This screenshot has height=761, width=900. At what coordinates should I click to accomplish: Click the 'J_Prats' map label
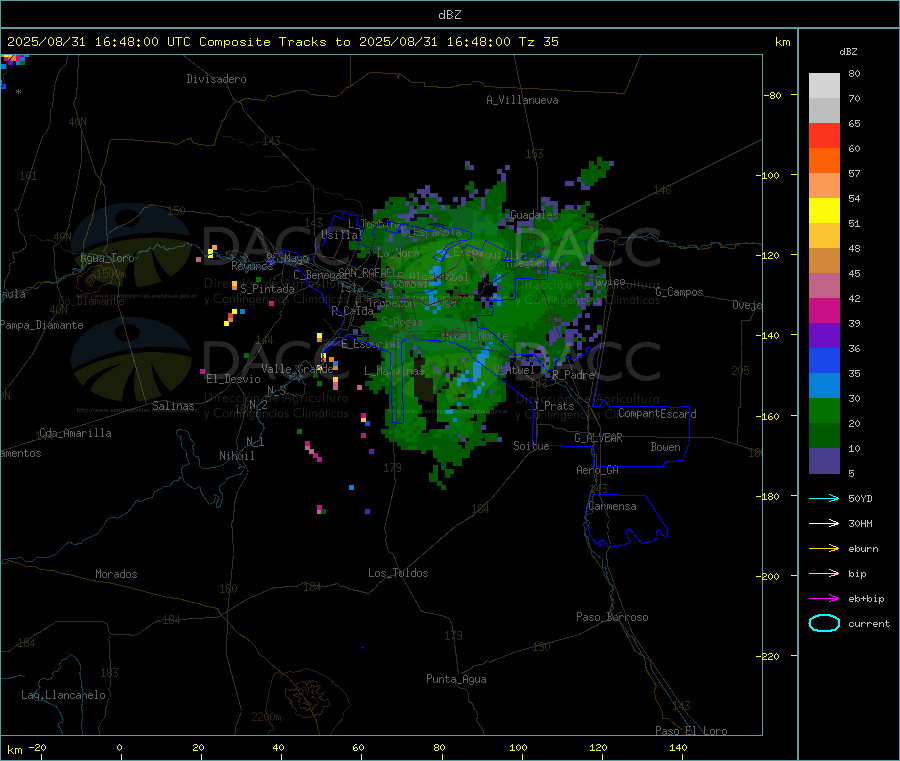[x=553, y=406]
